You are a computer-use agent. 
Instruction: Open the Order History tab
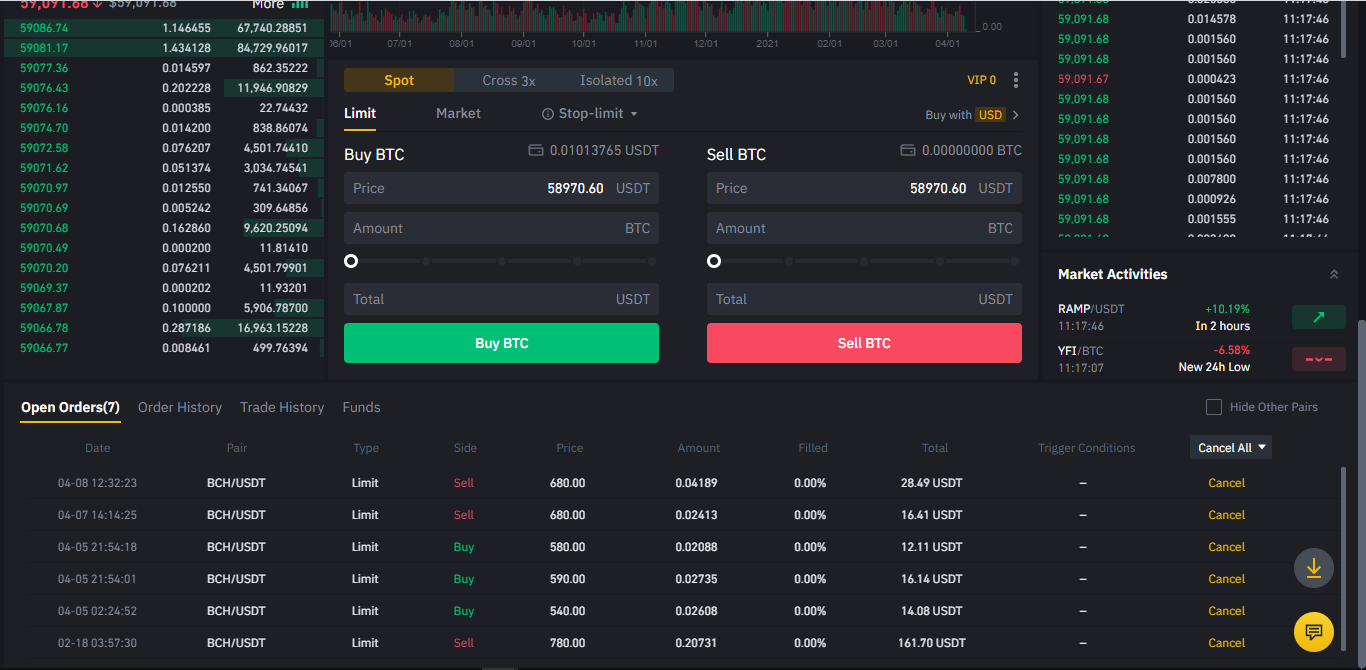(180, 407)
